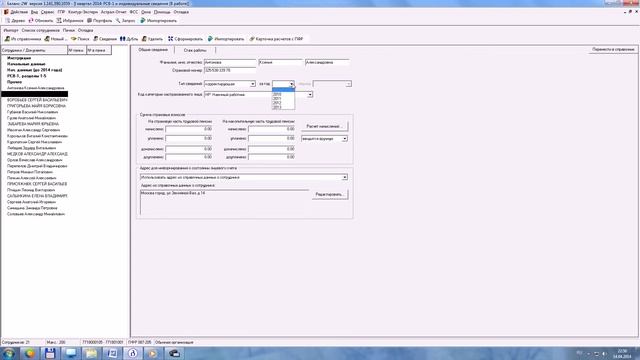Open the ФСС menu
Screen dimensions: 640x360
(133, 12)
